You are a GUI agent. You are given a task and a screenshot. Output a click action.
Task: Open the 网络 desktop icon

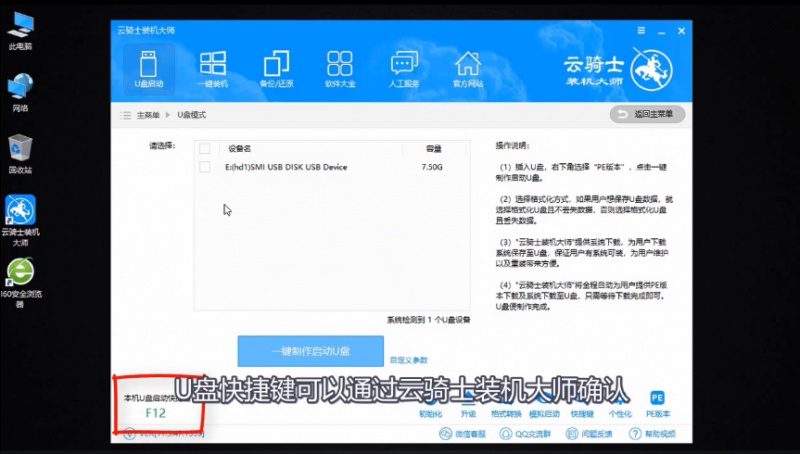20,92
